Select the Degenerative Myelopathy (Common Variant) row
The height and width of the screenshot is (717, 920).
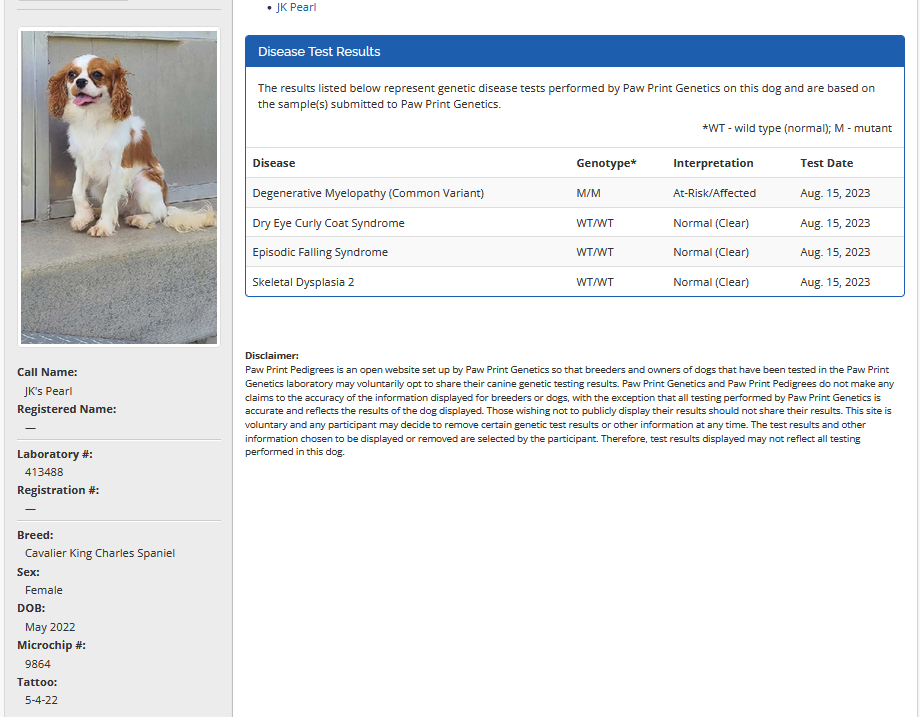coord(368,193)
